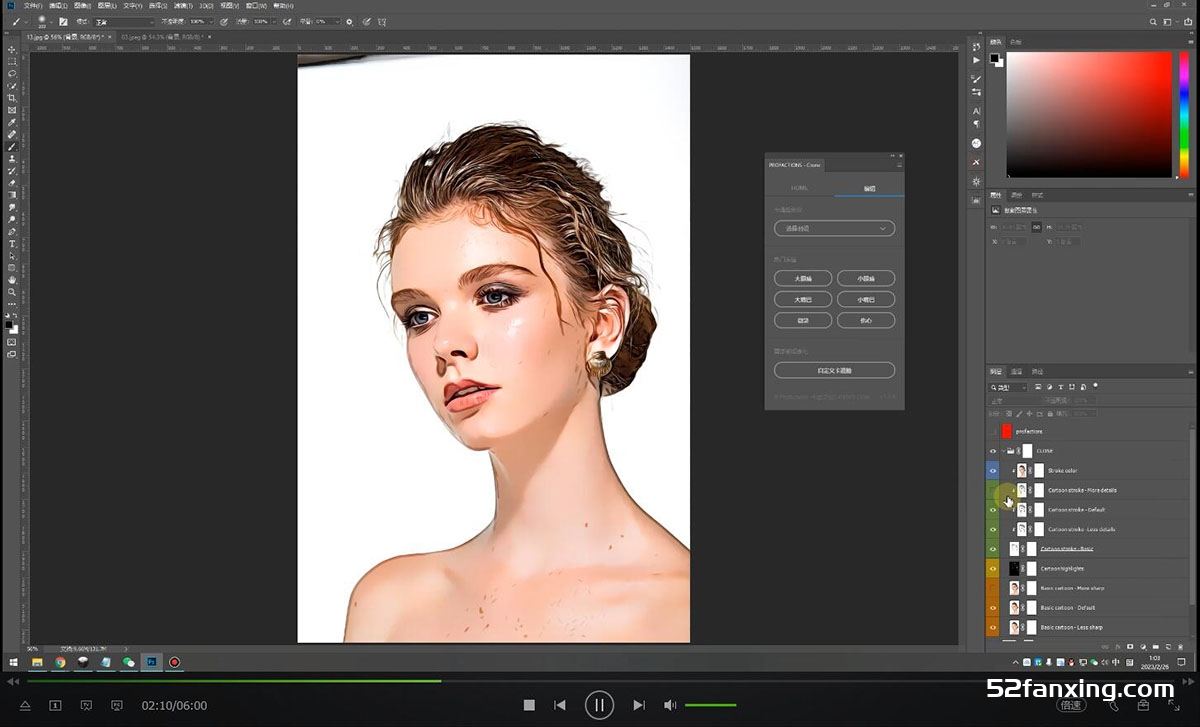The height and width of the screenshot is (727, 1200).
Task: Hide the Stroke color layer
Action: tap(993, 470)
